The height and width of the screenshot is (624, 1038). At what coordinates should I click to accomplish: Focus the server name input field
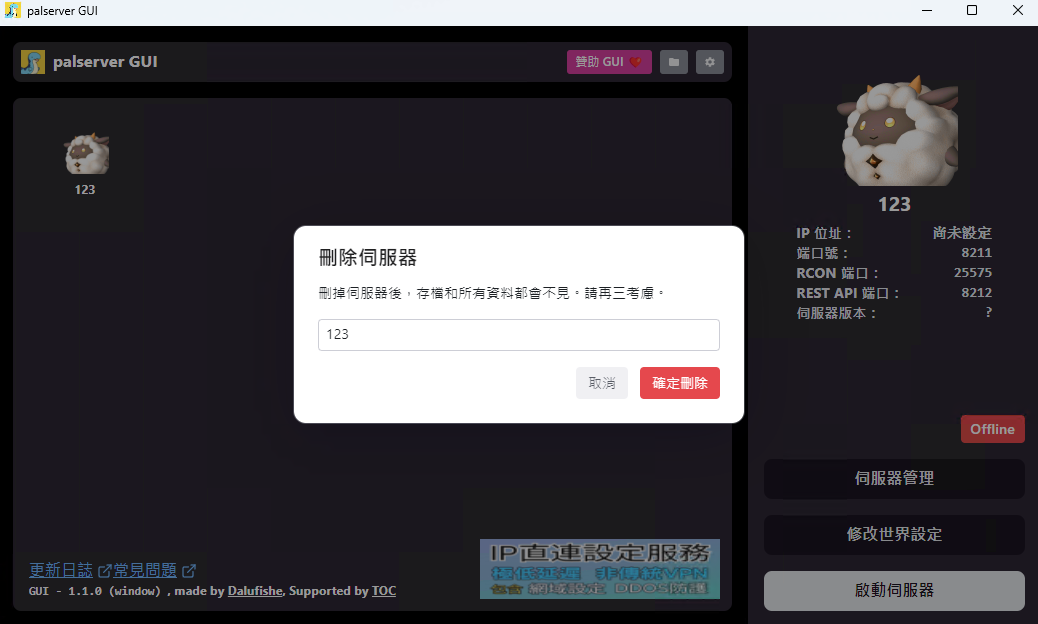tap(519, 335)
